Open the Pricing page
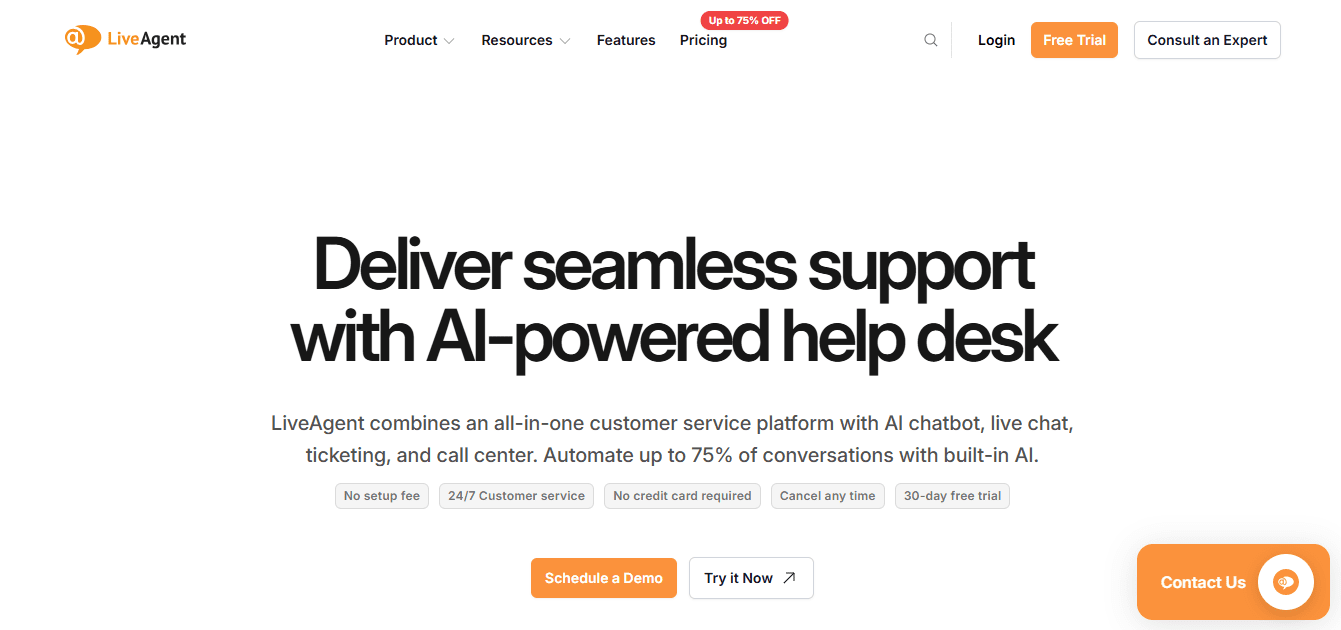Image resolution: width=1341 pixels, height=630 pixels. pos(703,40)
